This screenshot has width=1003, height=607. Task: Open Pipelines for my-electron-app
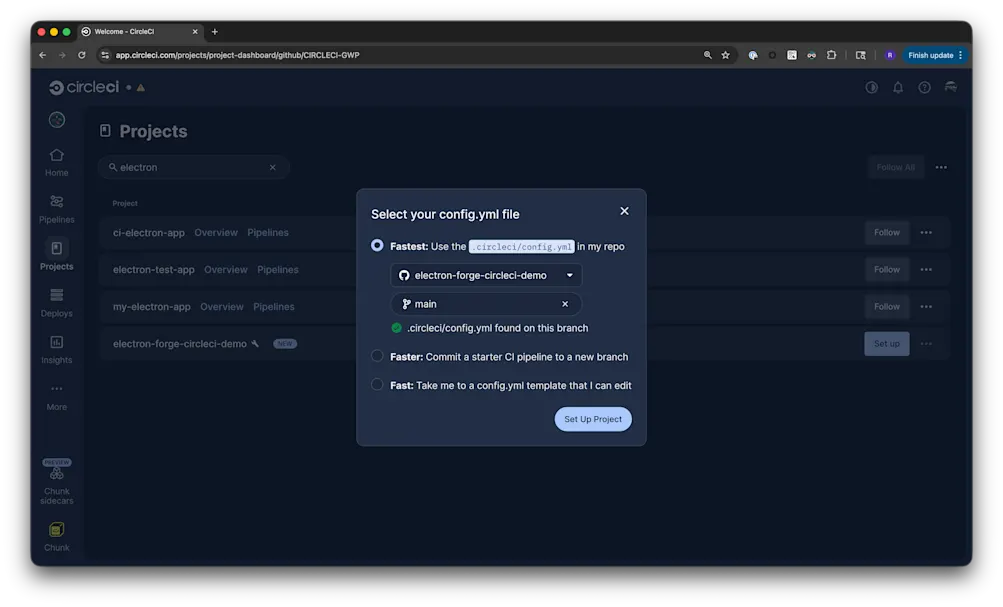coord(274,307)
